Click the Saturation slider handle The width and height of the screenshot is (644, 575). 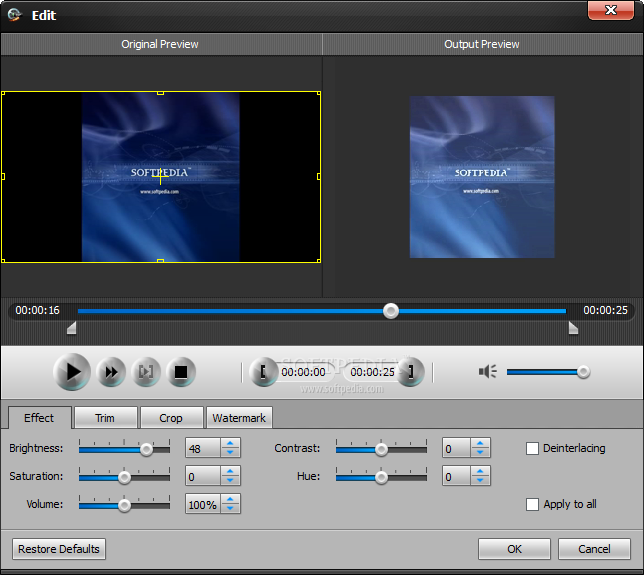124,477
